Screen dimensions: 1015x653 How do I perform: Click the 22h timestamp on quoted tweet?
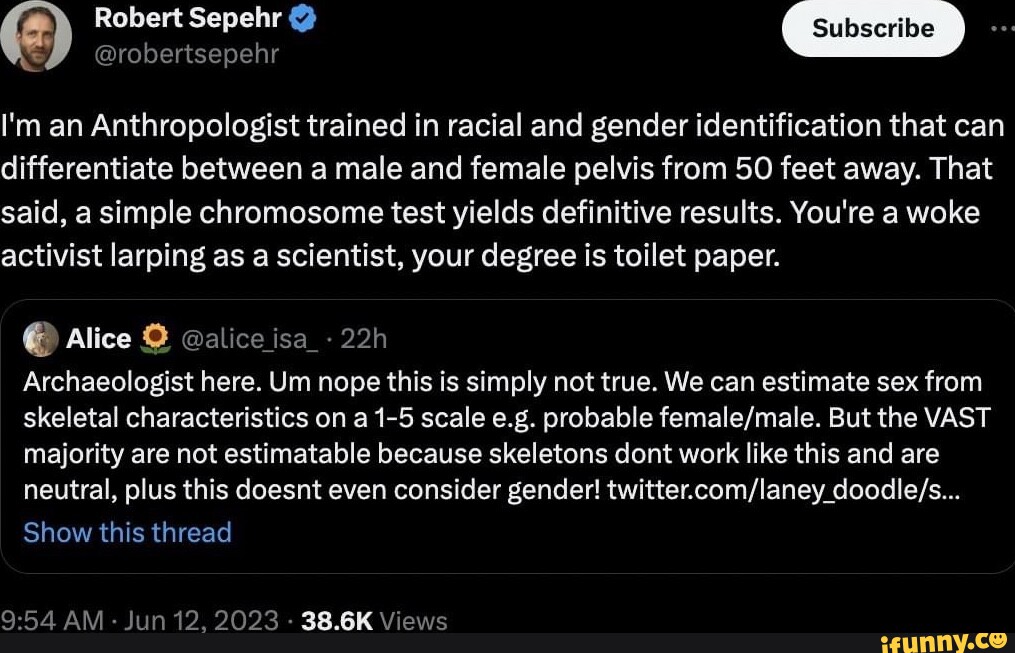tap(364, 340)
